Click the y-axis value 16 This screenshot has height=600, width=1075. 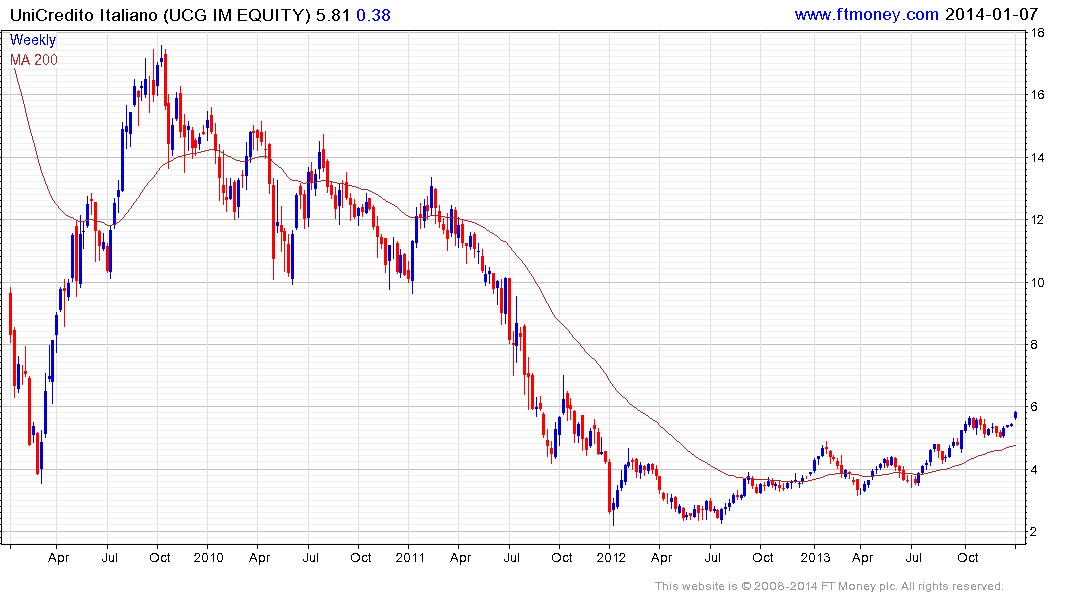[x=1038, y=95]
